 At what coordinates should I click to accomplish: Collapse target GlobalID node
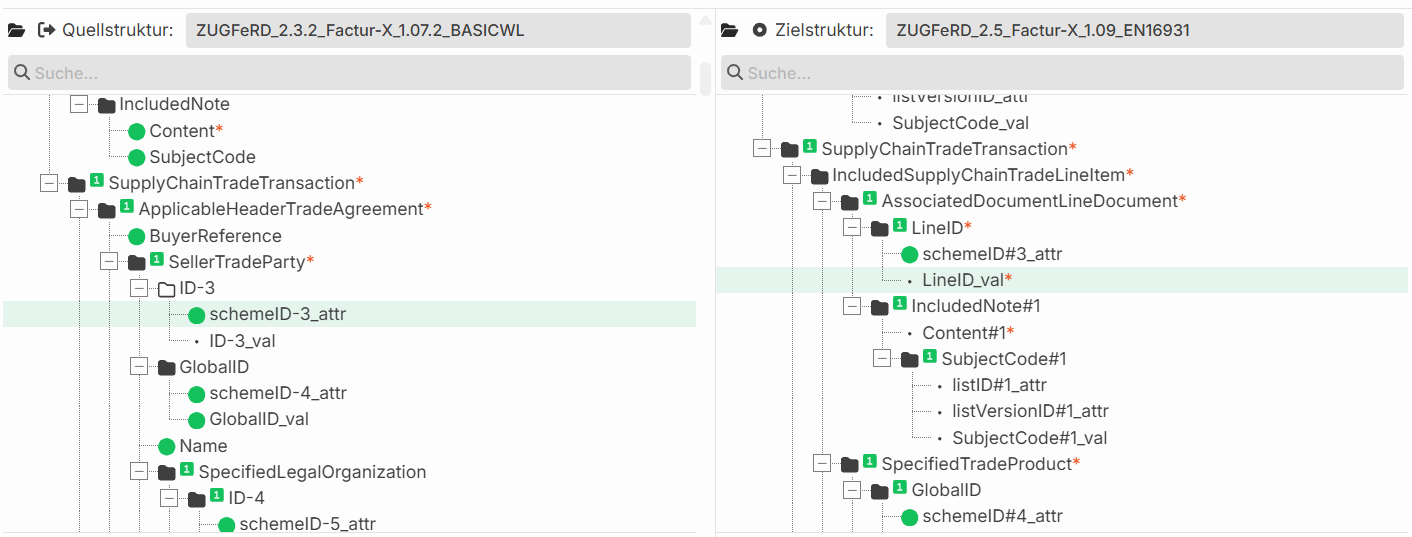[x=852, y=490]
